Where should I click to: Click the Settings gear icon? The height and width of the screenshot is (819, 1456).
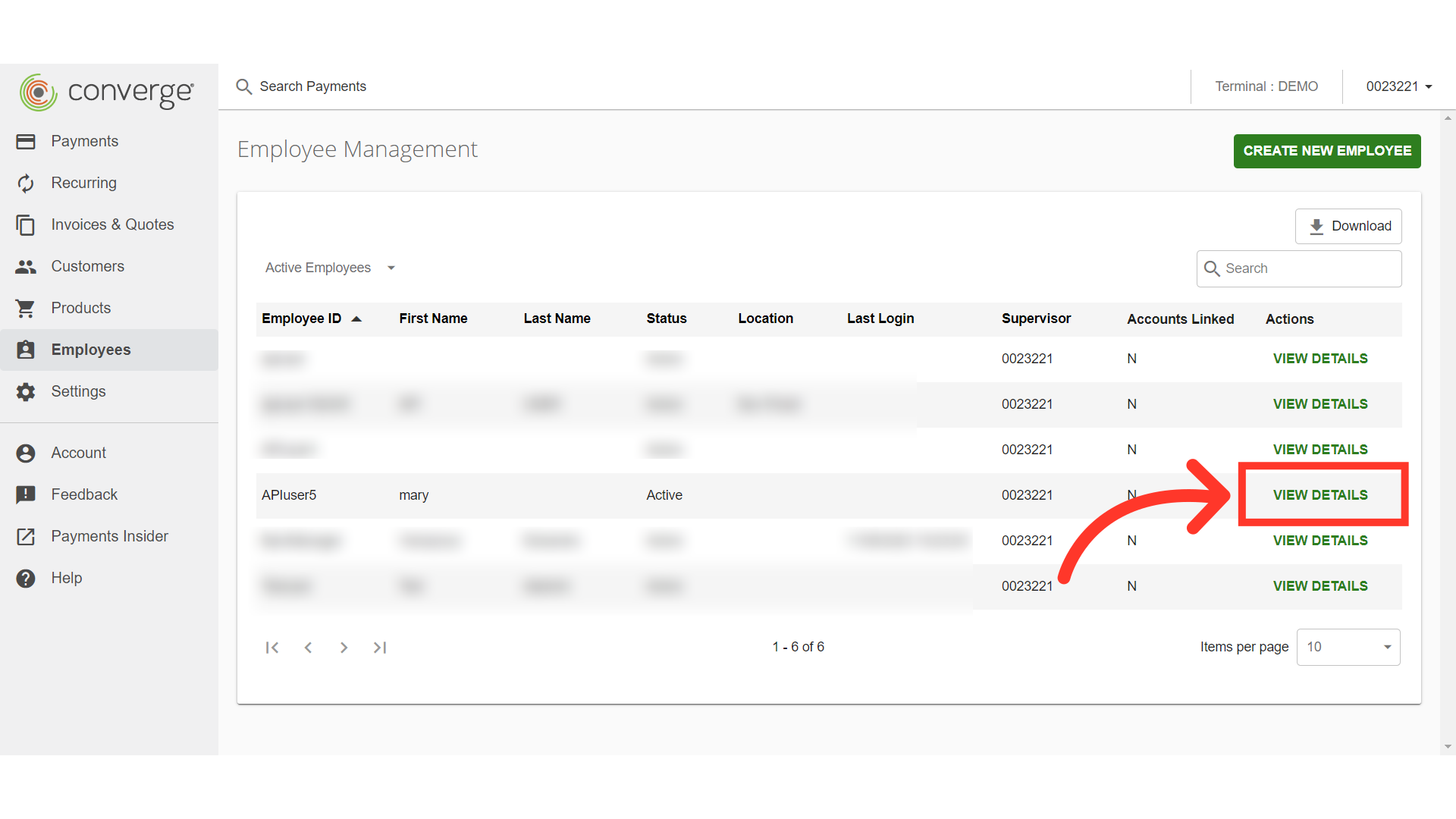26,392
